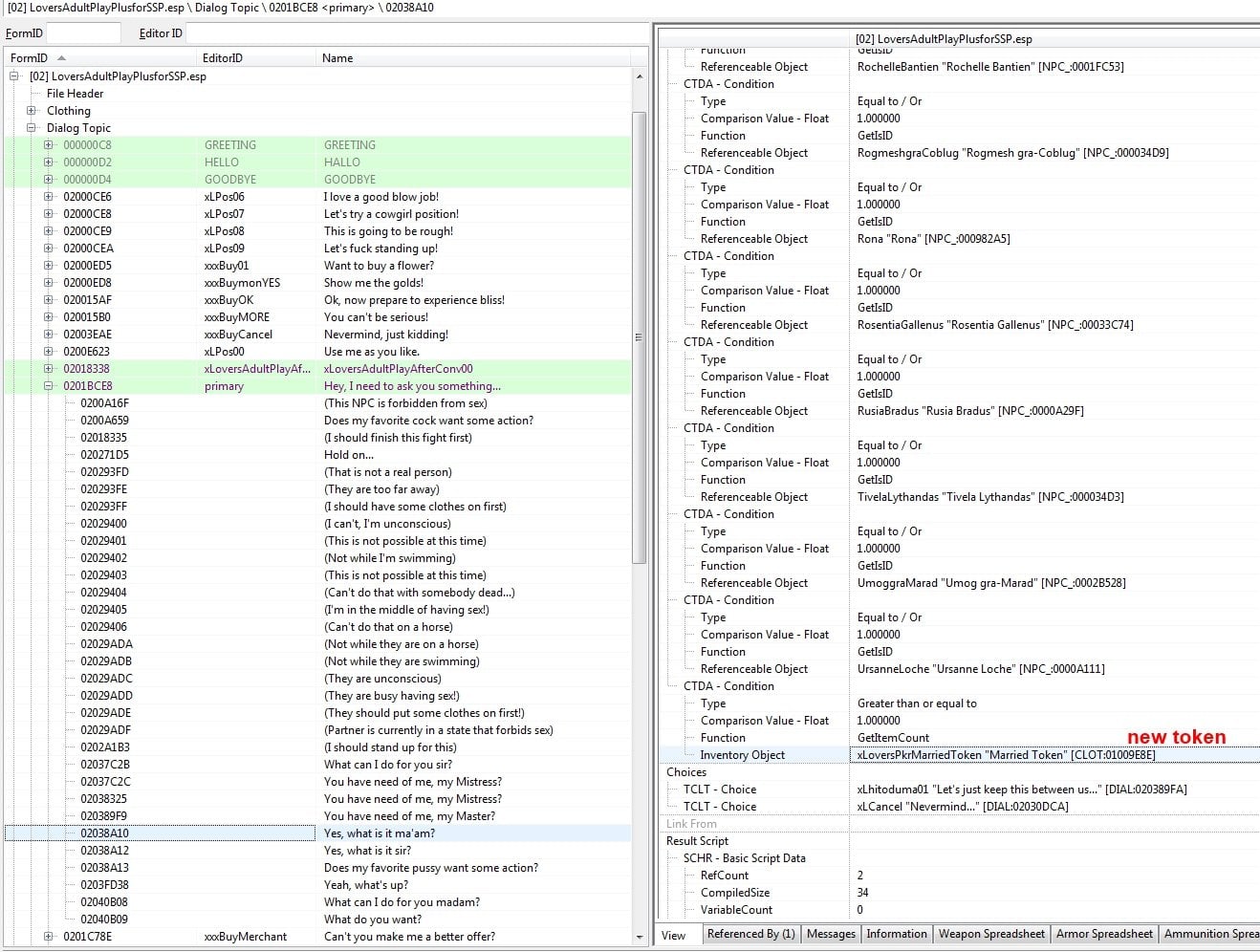Select record 02038A12 Yes, what is it sir?
1260x952 pixels.
(x=317, y=851)
